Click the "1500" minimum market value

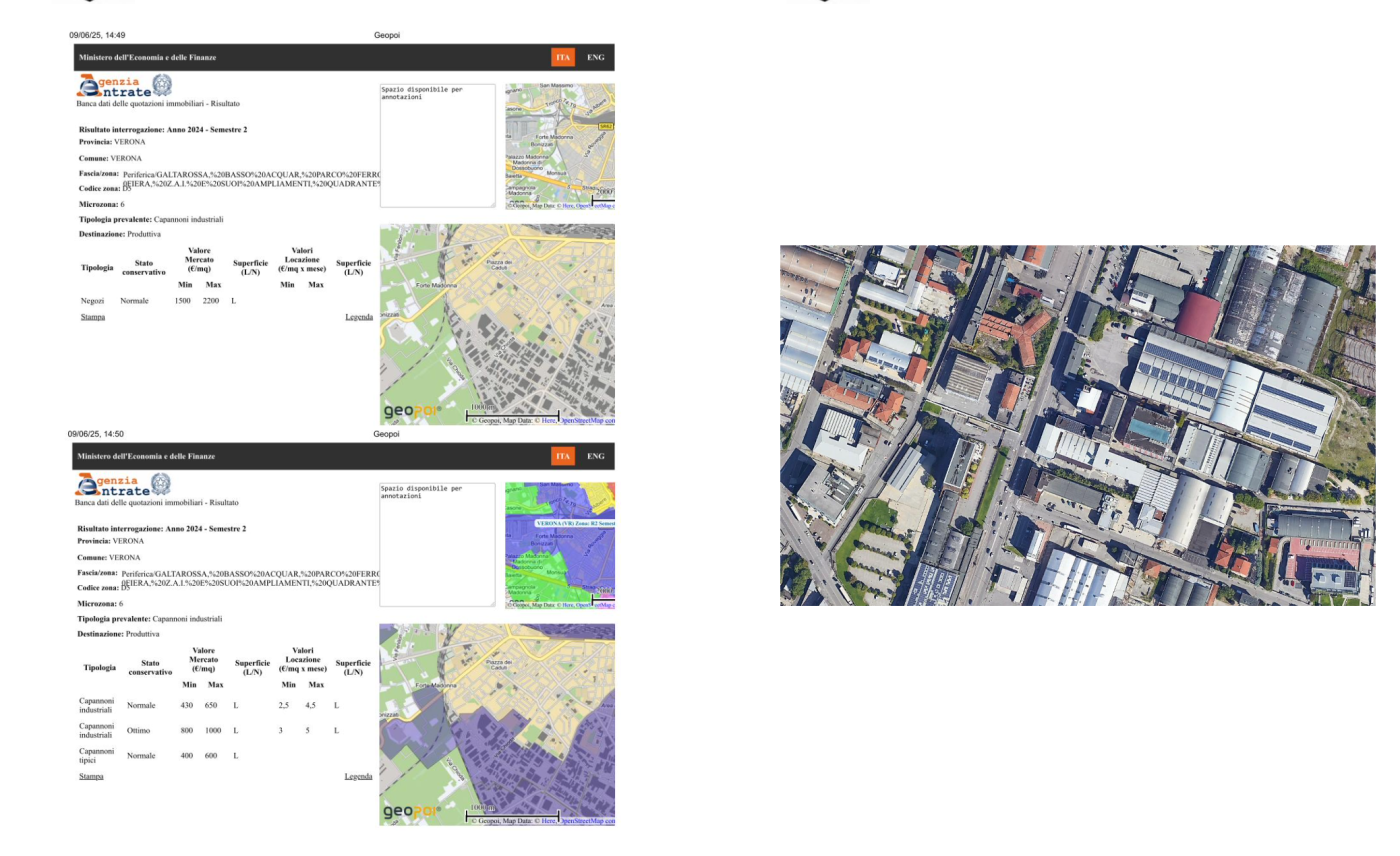pyautogui.click(x=183, y=300)
